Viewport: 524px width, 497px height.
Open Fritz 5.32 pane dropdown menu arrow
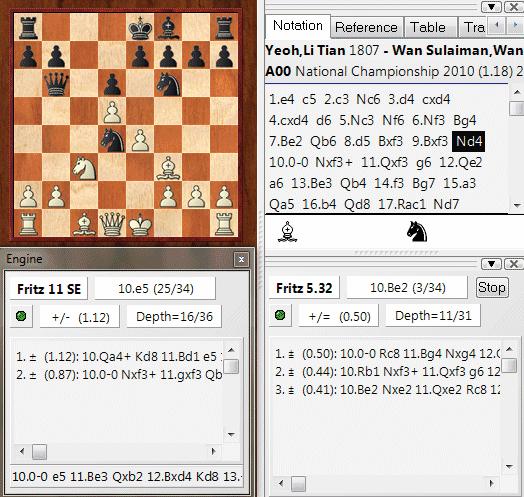coord(491,264)
